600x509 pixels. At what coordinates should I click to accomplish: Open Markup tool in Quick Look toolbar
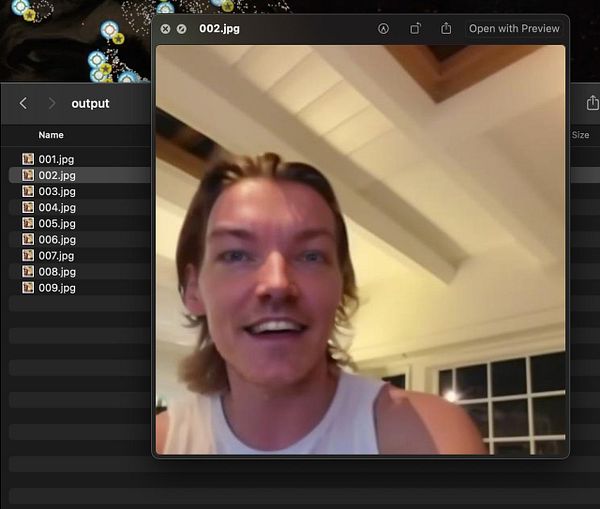tap(383, 29)
